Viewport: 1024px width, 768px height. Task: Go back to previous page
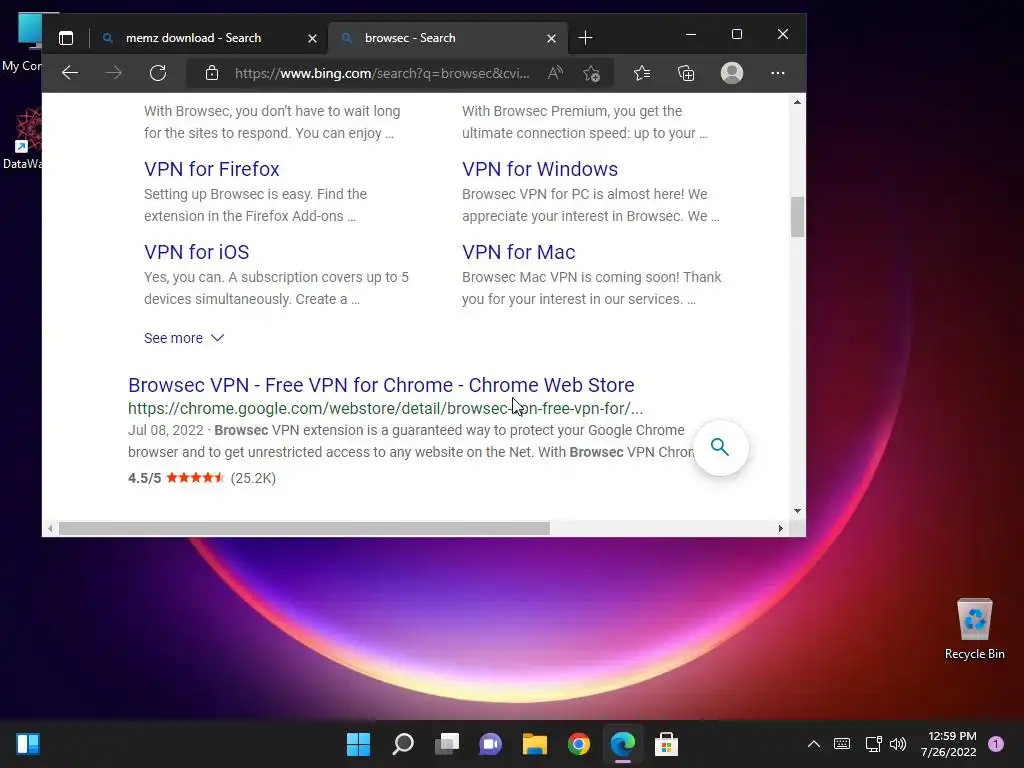tap(70, 72)
